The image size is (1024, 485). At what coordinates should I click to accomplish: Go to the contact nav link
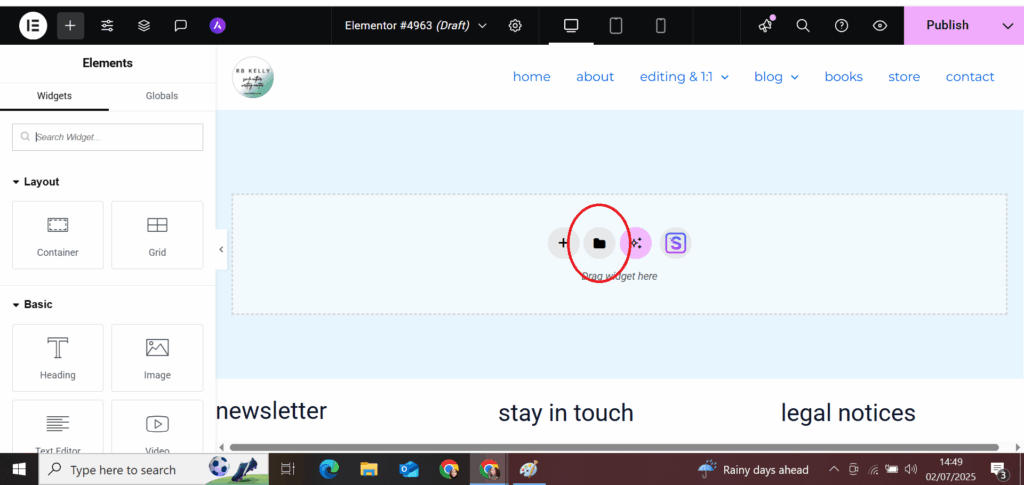(970, 77)
